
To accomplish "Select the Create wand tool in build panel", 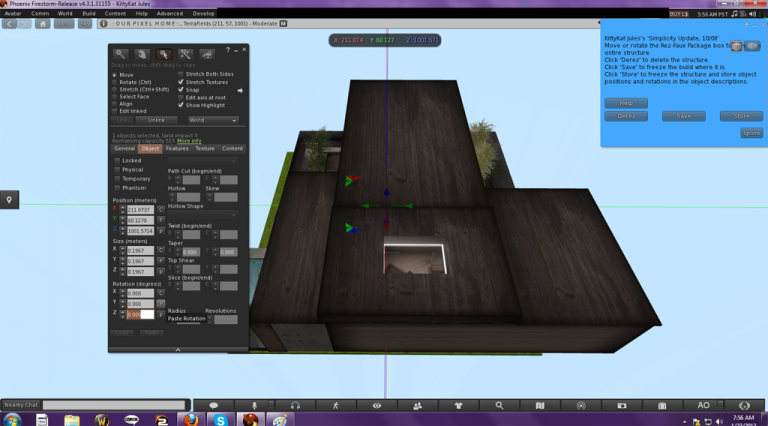I will point(185,54).
